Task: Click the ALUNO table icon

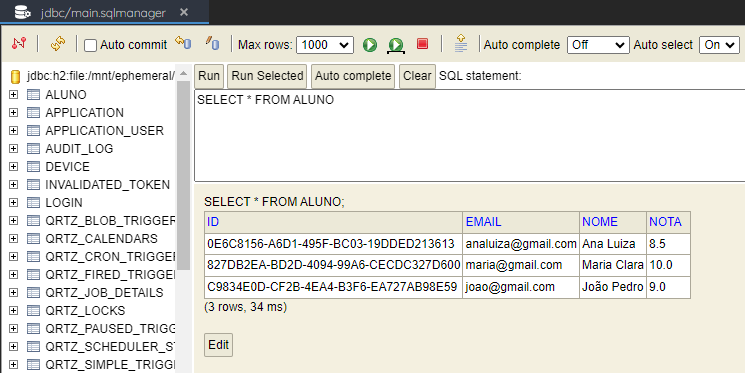Action: click(33, 95)
